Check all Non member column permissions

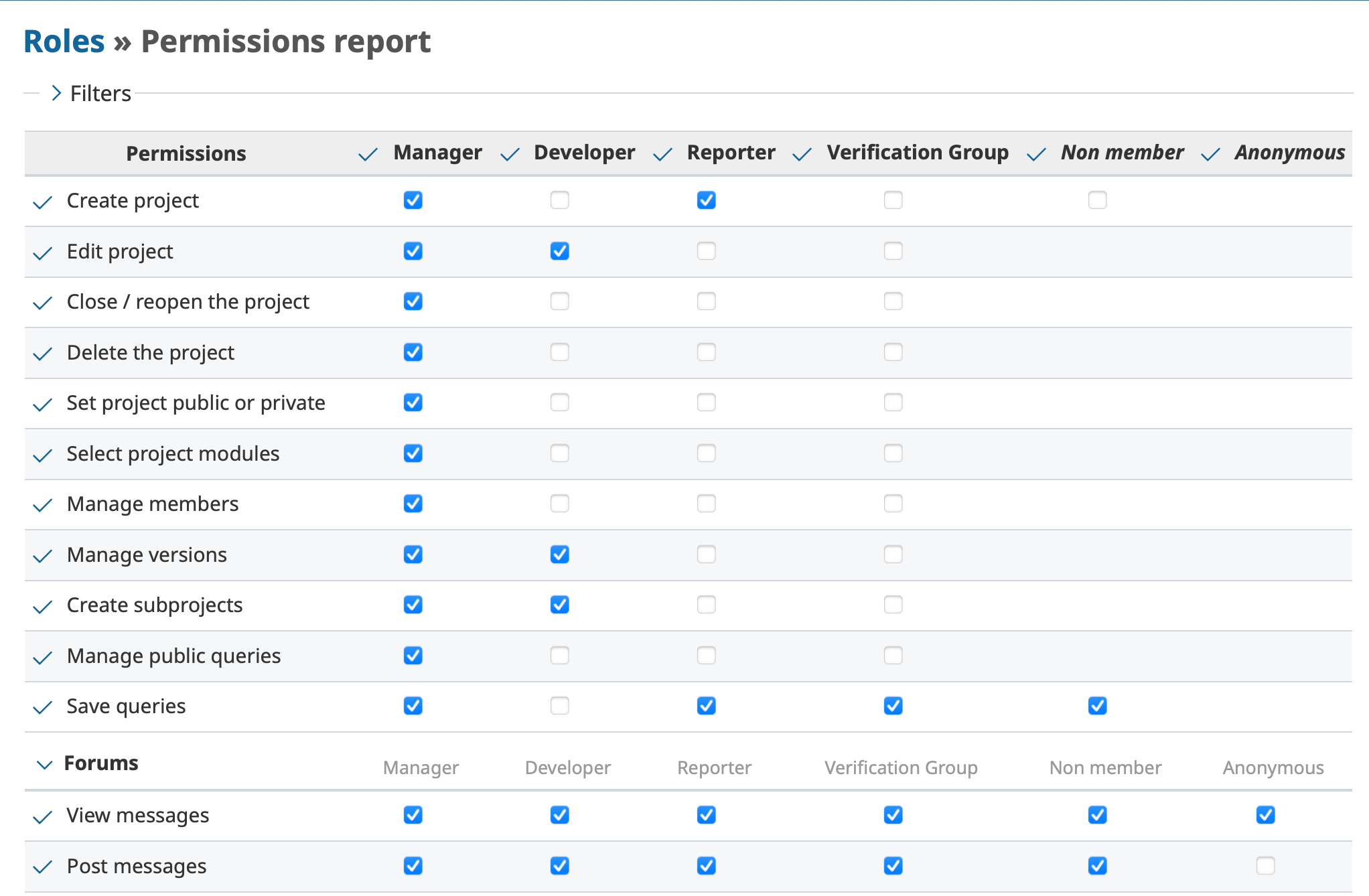pyautogui.click(x=1035, y=153)
